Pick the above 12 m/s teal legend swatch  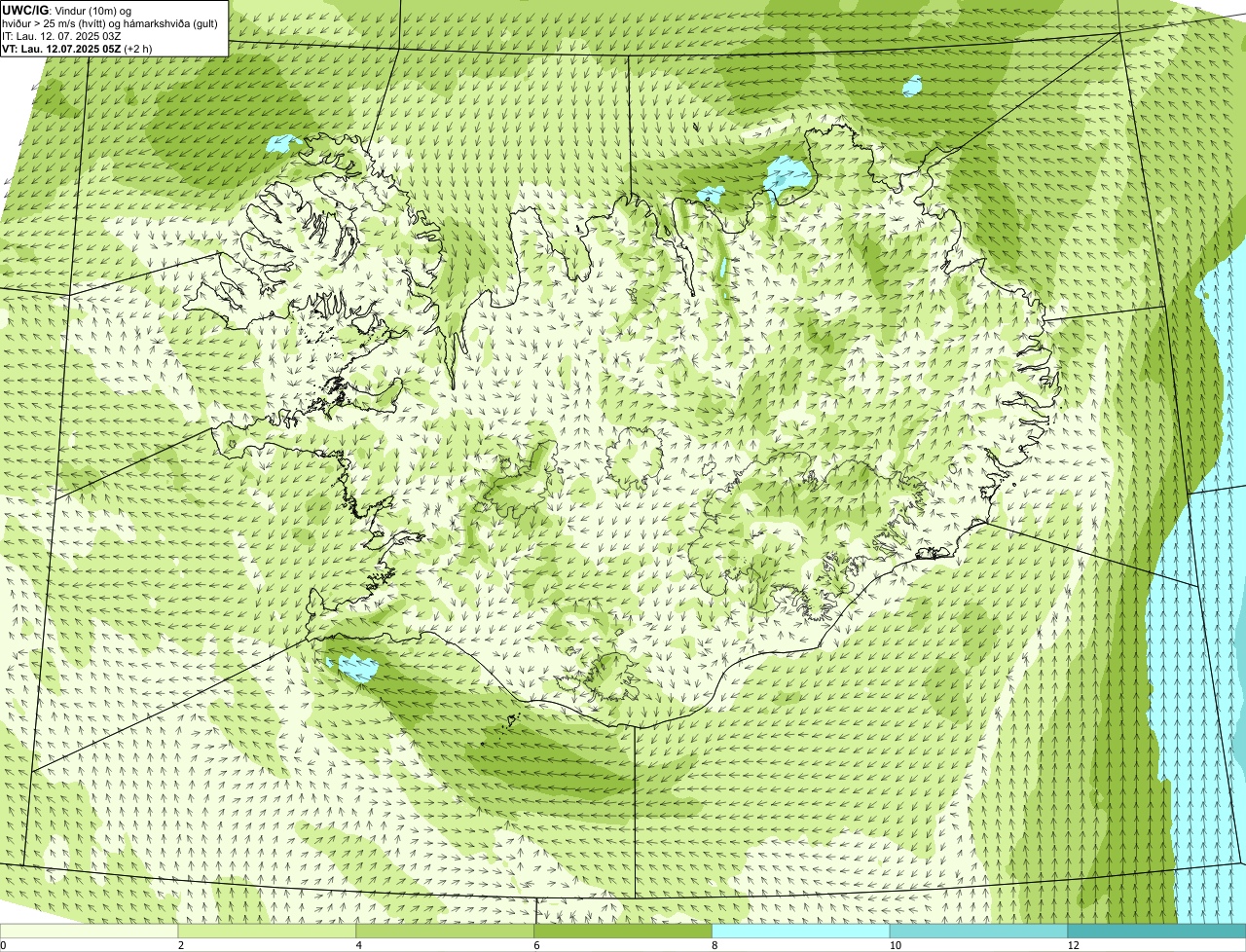click(x=1156, y=932)
